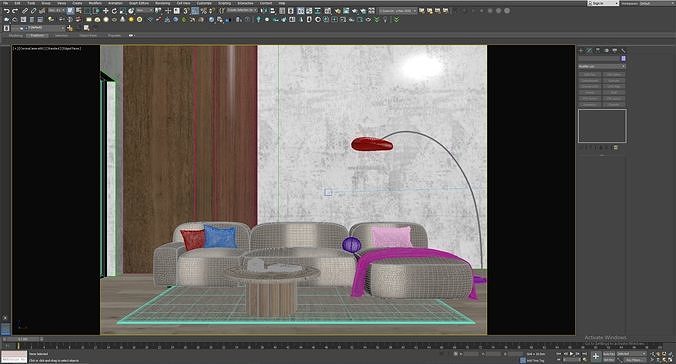Open the Sign In dropdown
This screenshot has width=676, height=364.
tap(604, 3)
